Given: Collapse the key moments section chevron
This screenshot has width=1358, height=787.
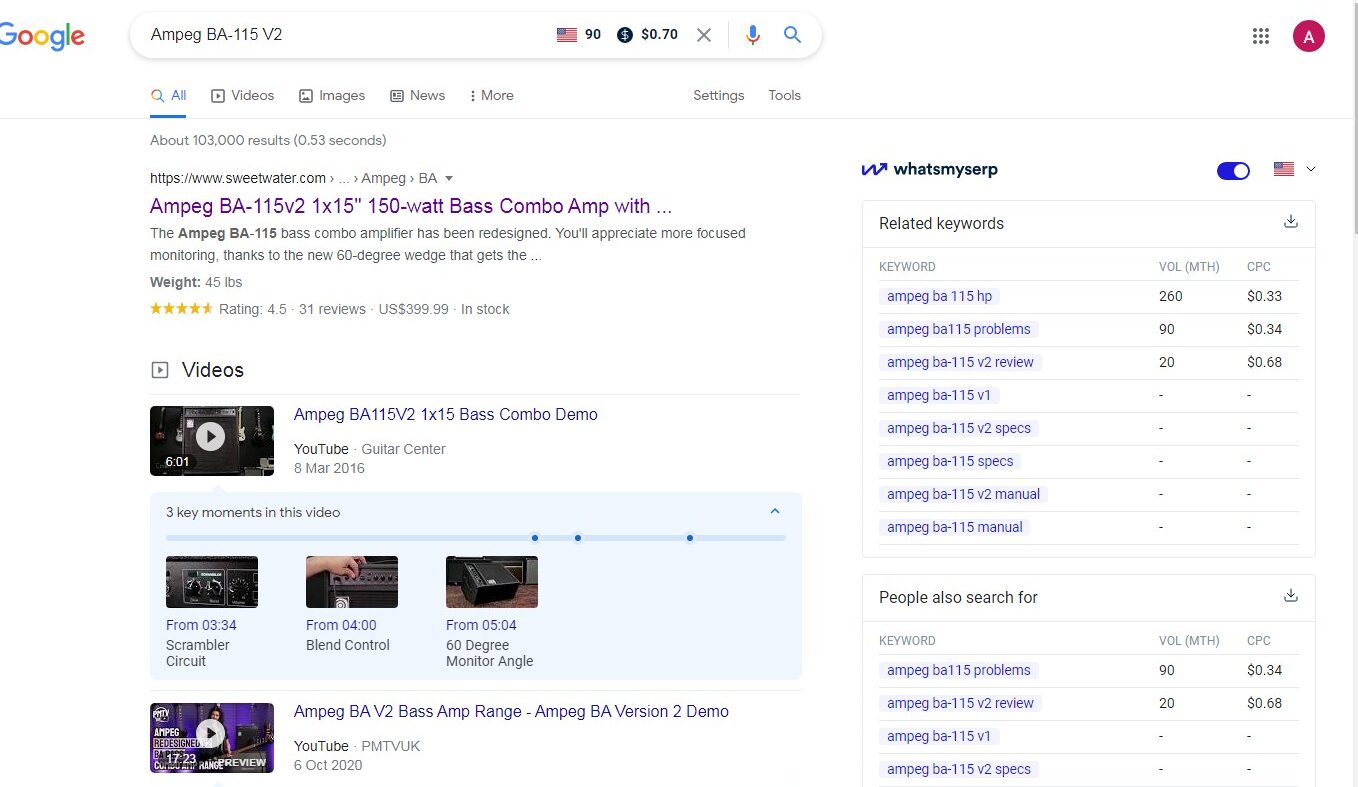Looking at the screenshot, I should (775, 511).
